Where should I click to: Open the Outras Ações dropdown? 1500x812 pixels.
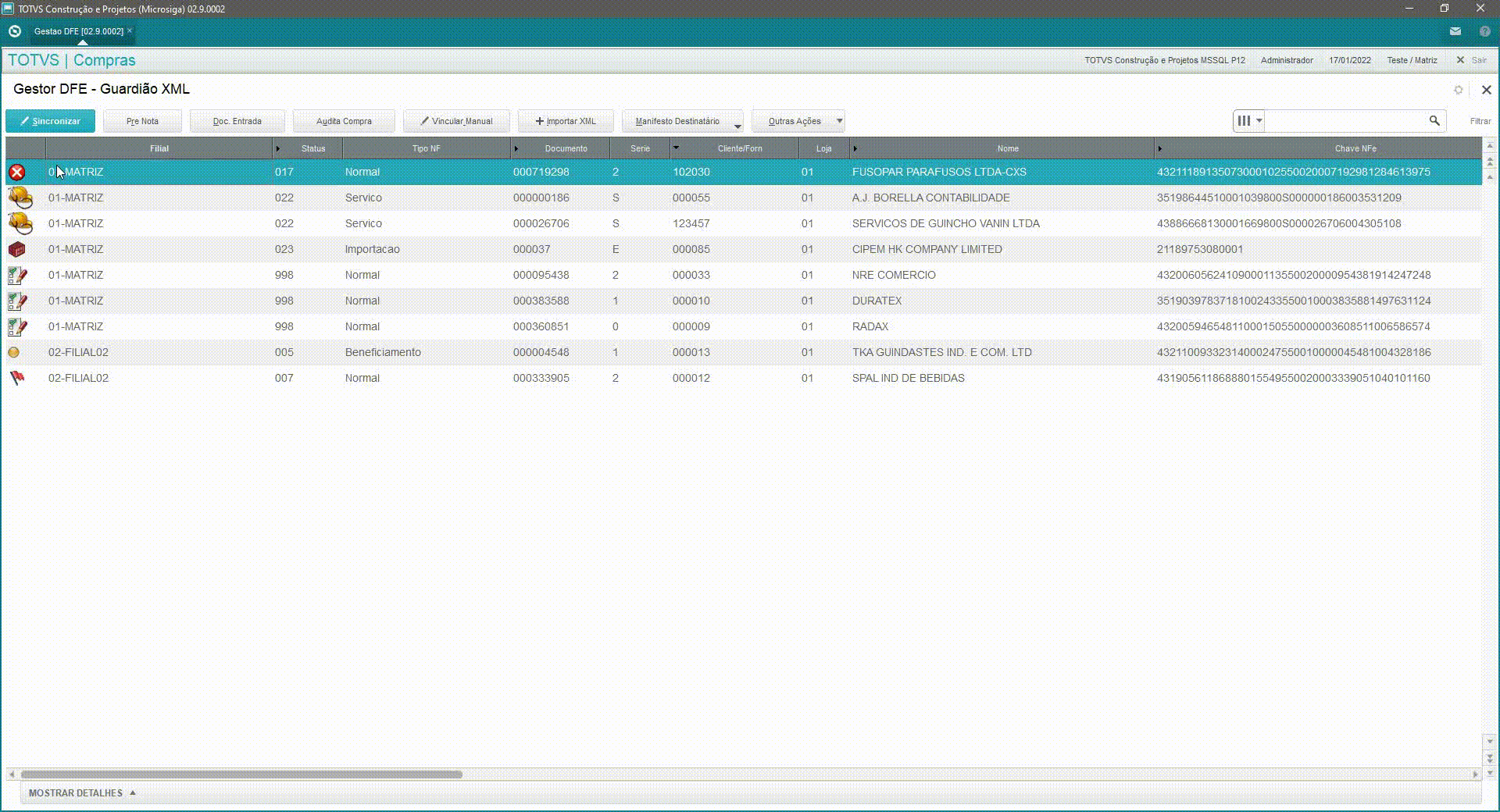[x=798, y=121]
